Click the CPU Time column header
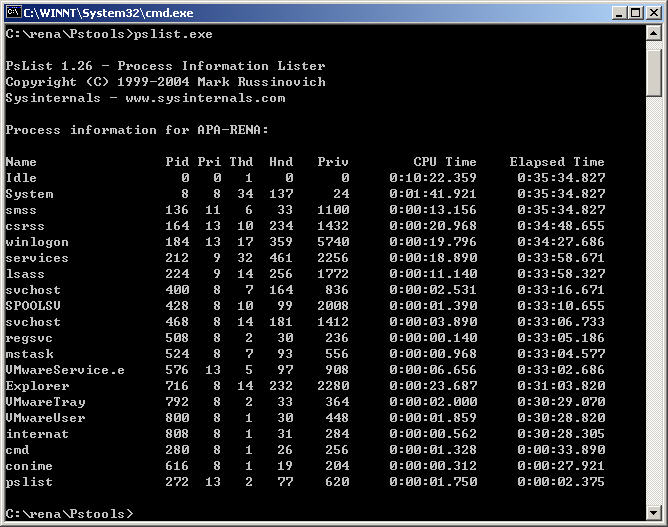 (445, 162)
